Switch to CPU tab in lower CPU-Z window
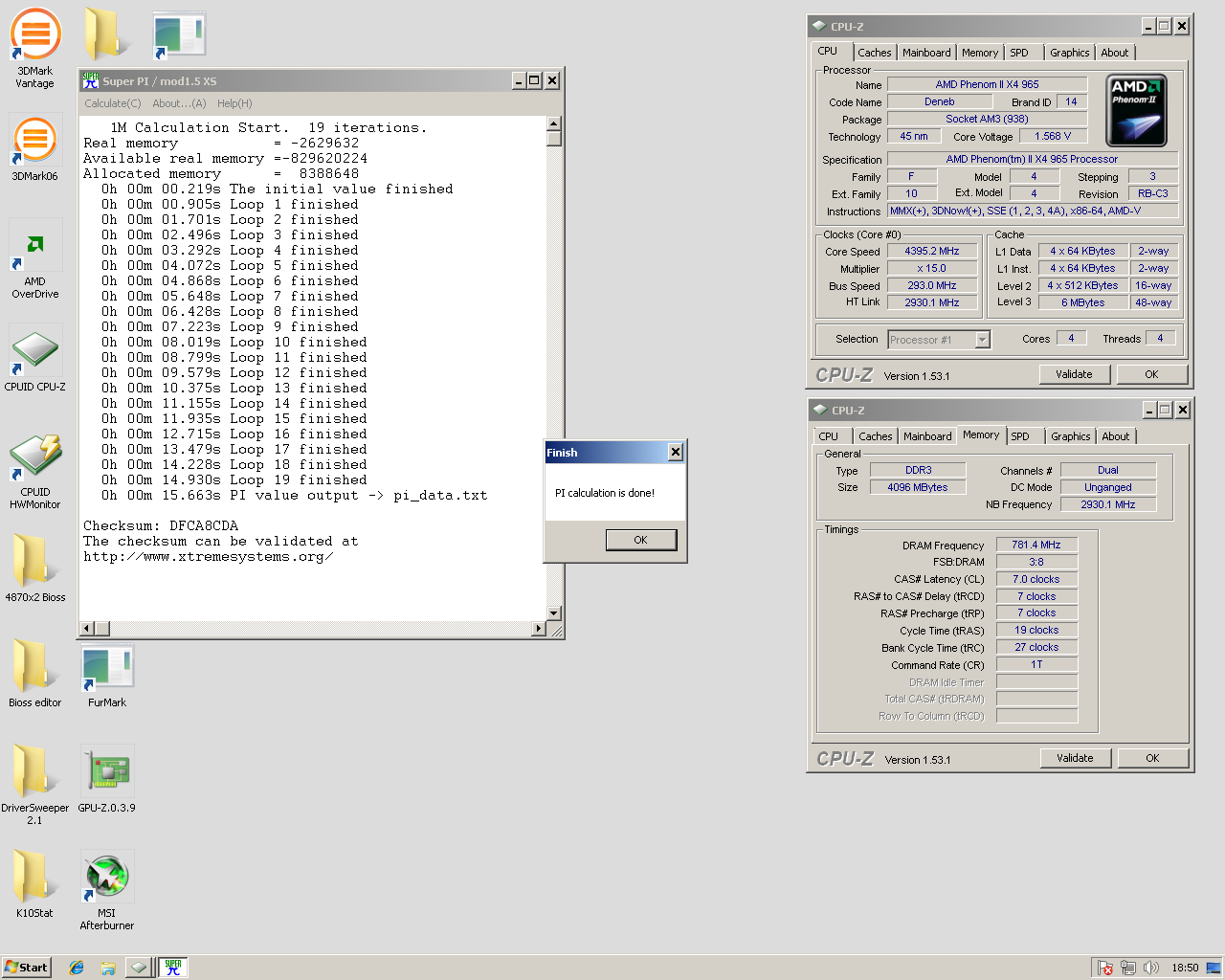Viewport: 1225px width, 980px height. click(829, 436)
